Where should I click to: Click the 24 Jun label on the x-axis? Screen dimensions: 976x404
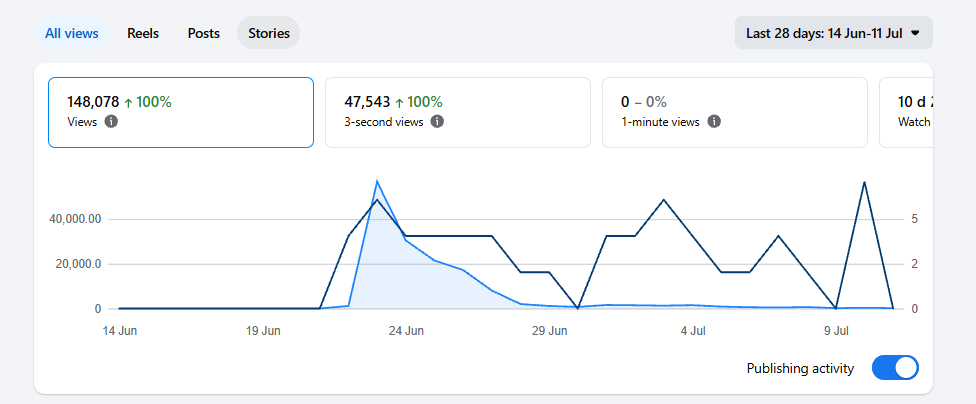point(406,331)
